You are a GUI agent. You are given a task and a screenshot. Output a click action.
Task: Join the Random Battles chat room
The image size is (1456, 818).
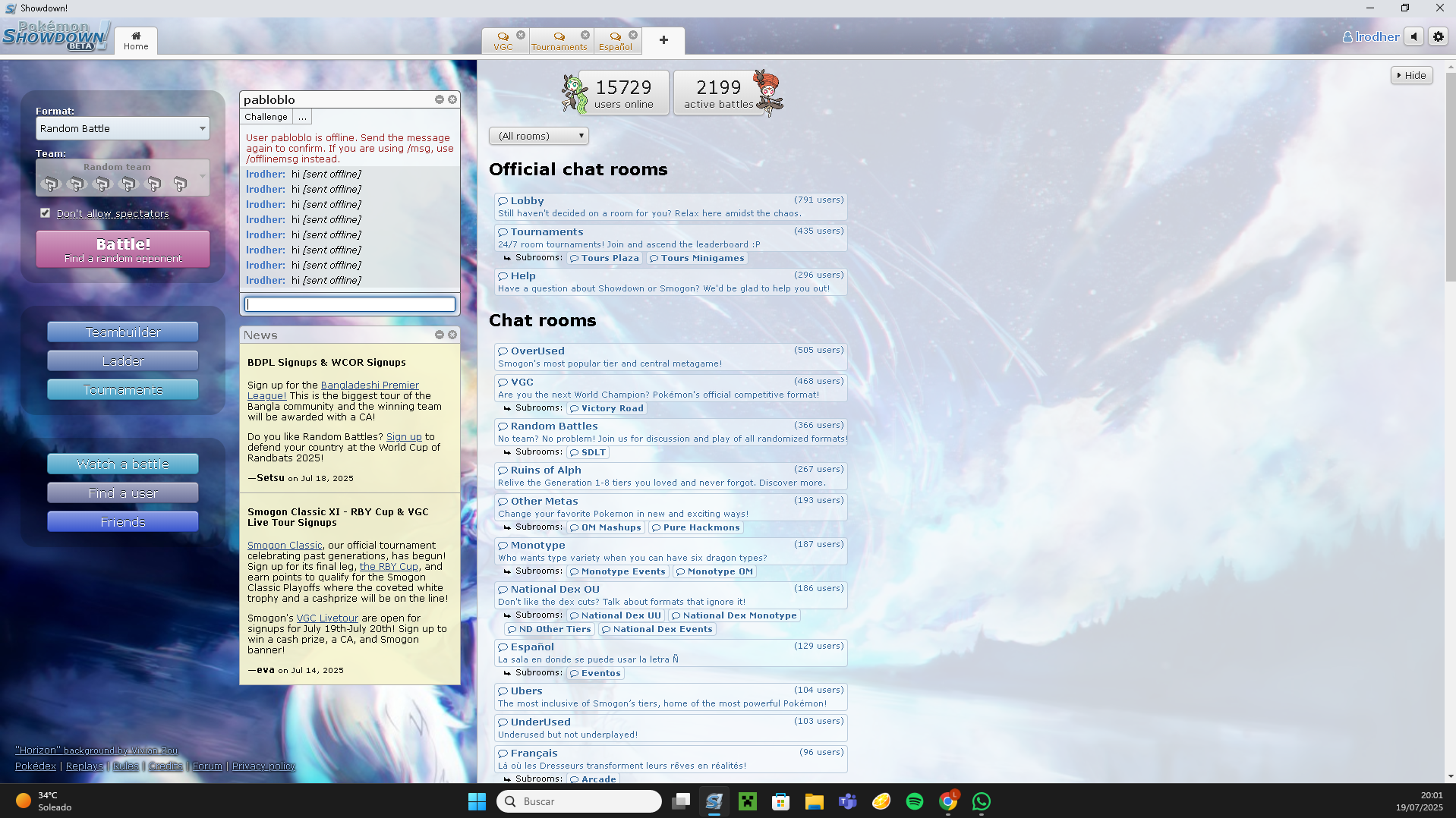pos(671,432)
